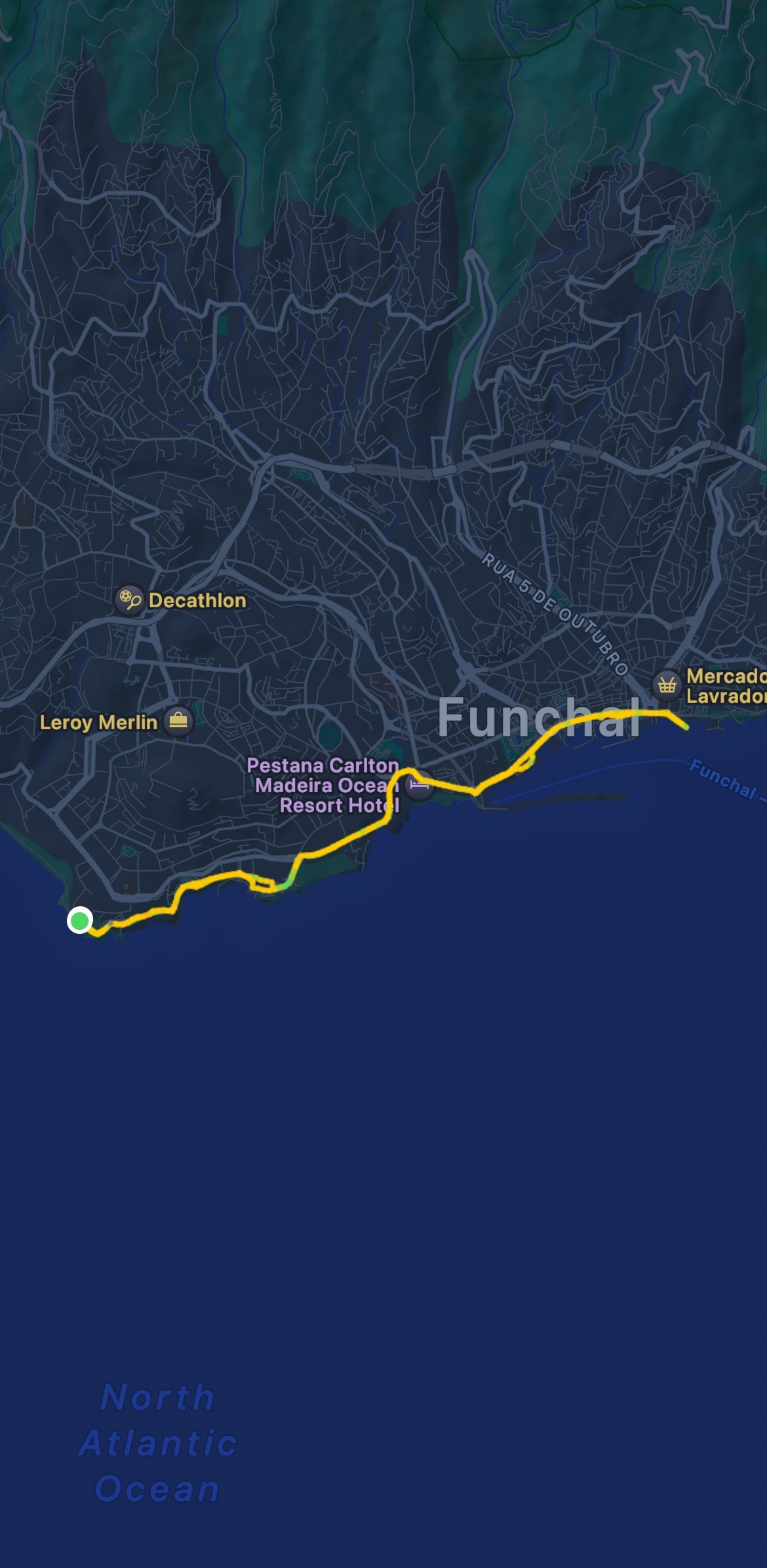
Task: Click the small rectangular route detour on the coast
Action: click(262, 885)
